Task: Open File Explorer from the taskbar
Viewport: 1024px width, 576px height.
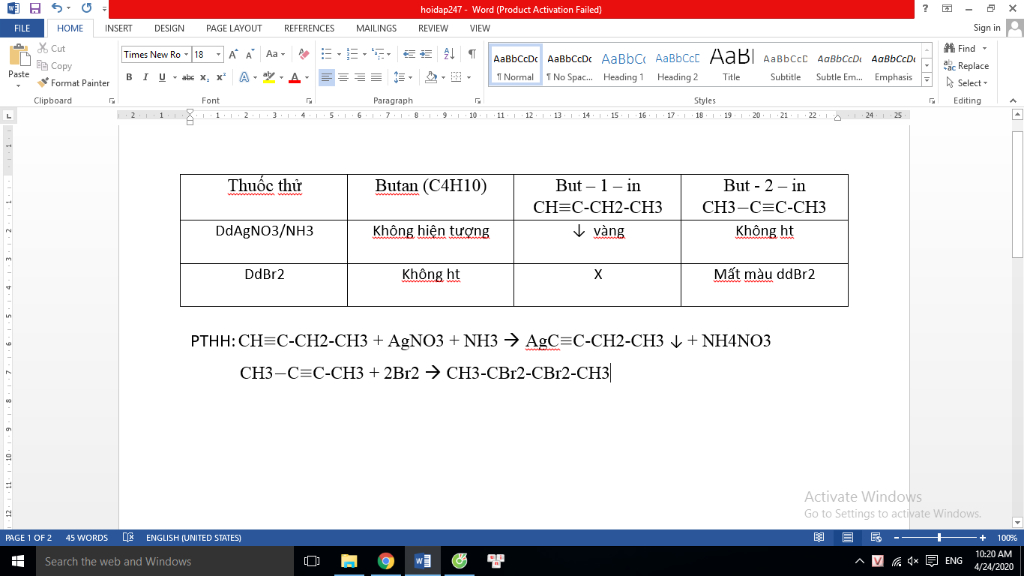Action: click(349, 561)
